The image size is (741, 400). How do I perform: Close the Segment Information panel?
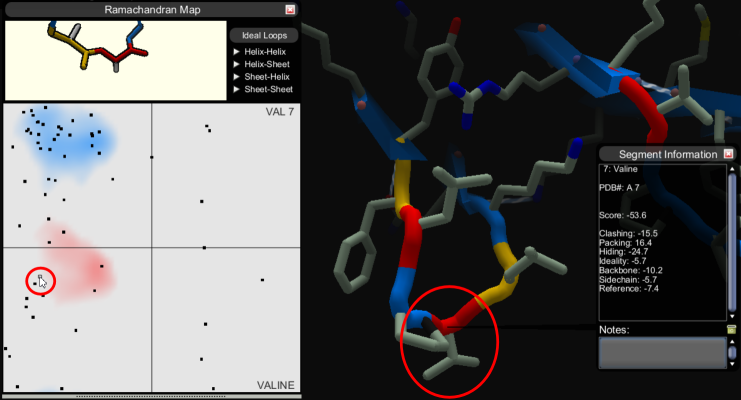728,154
